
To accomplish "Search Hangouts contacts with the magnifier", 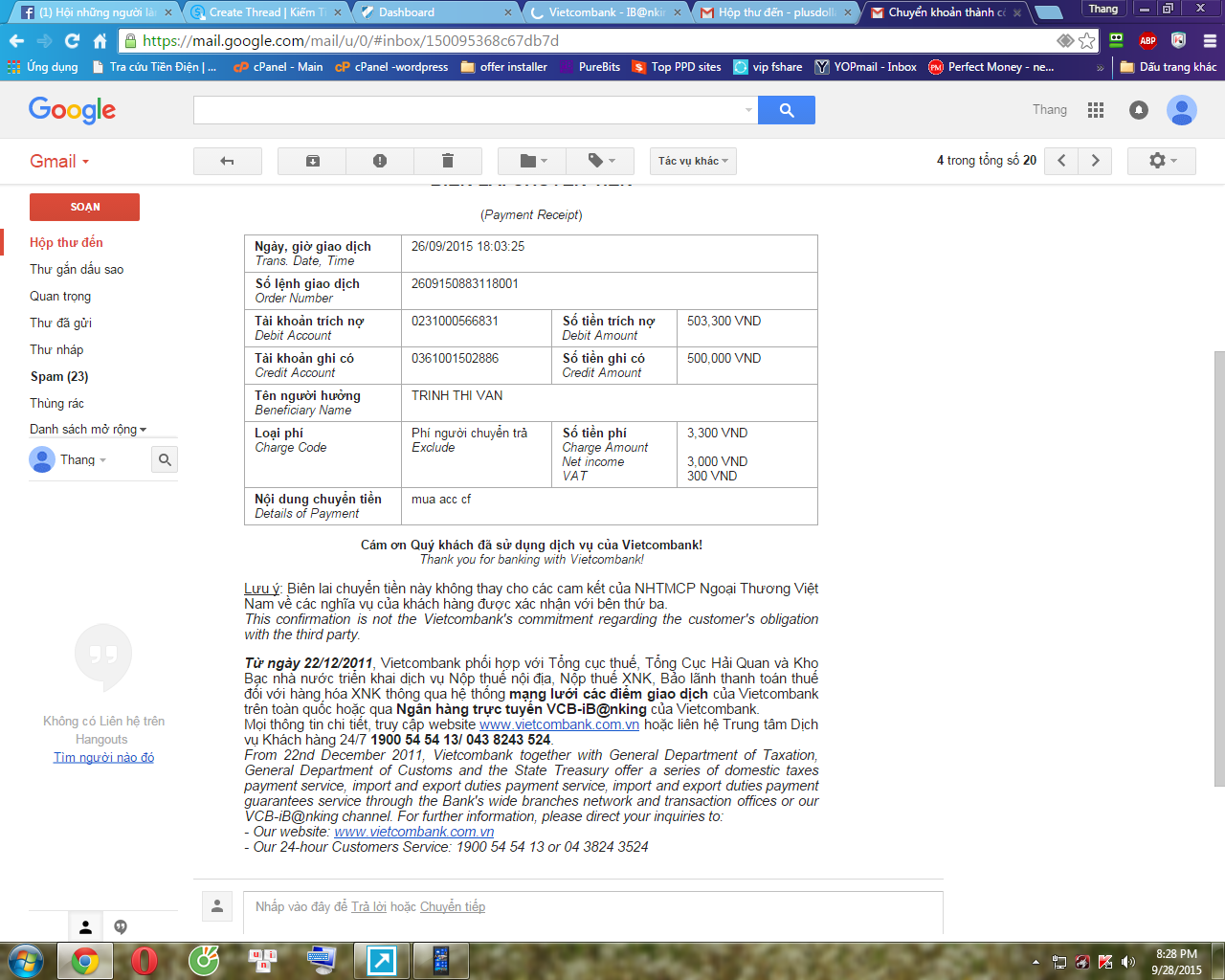I will [165, 460].
